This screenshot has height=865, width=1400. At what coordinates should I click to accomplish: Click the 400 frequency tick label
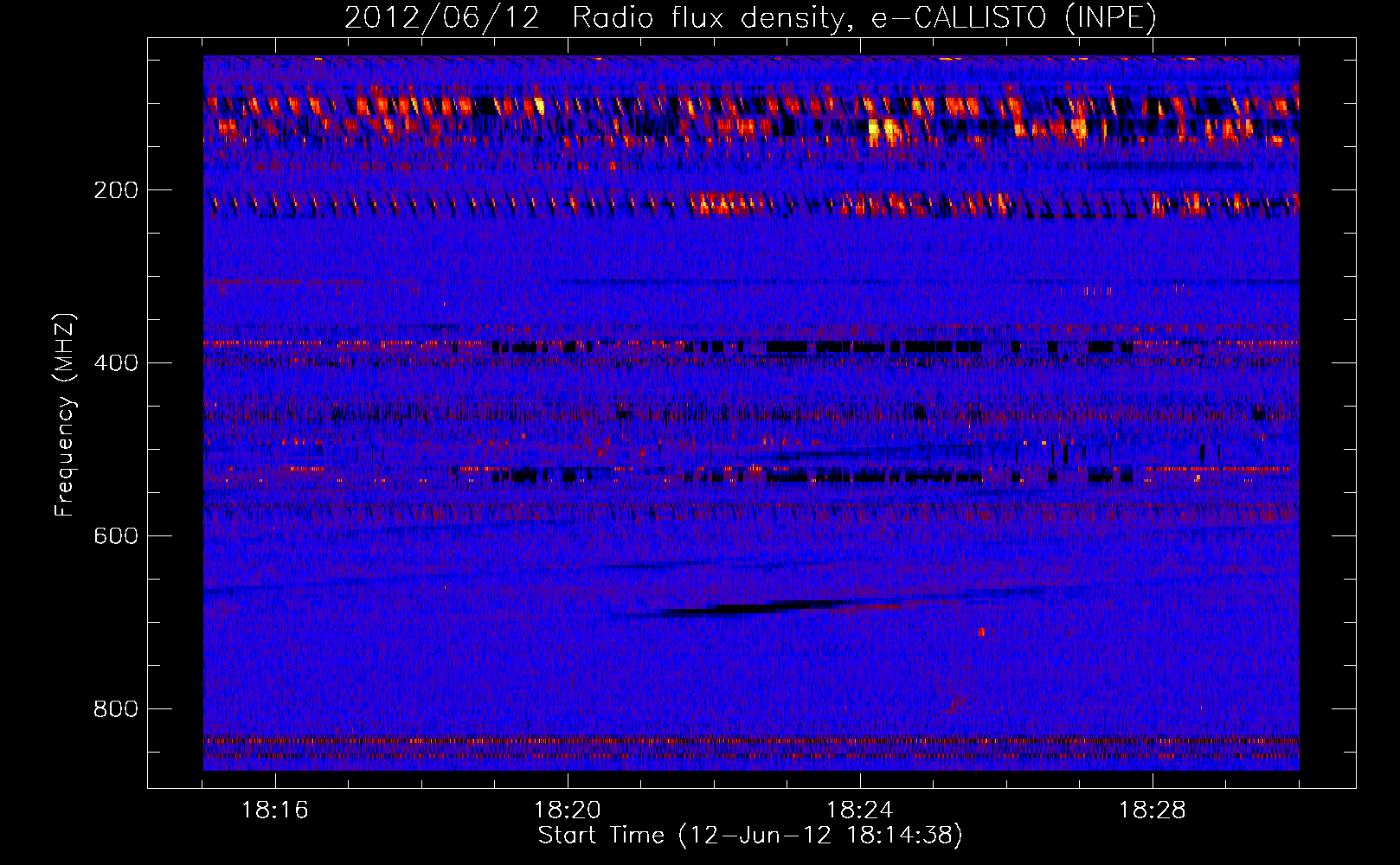[x=115, y=363]
